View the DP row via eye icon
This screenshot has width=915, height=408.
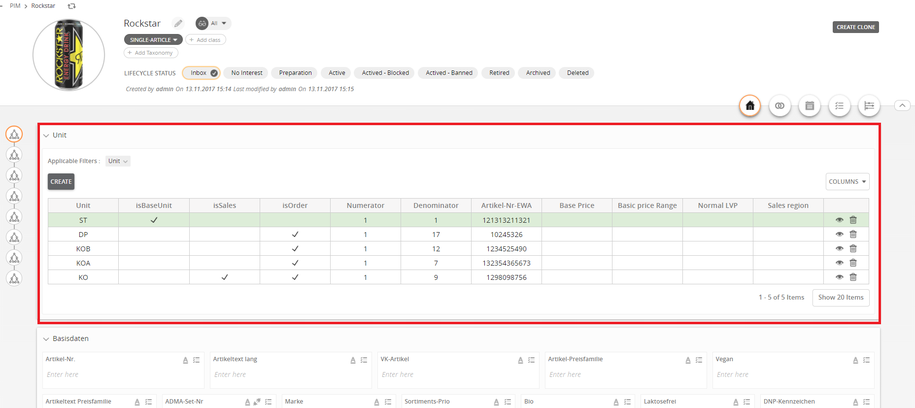[839, 234]
